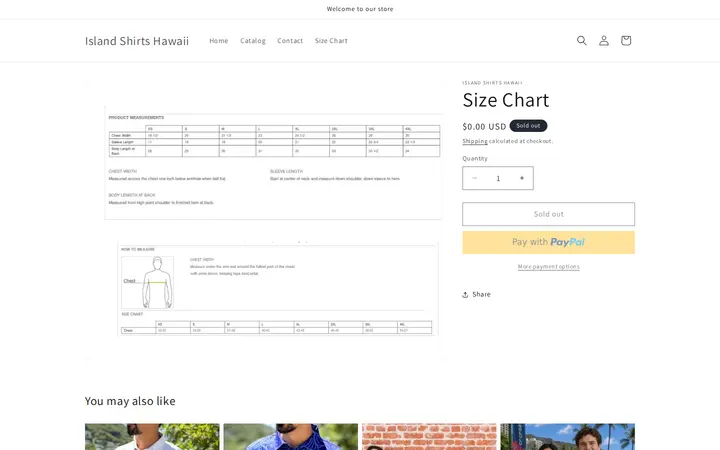Open the size chart product image
The height and width of the screenshot is (450, 720).
[x=264, y=221]
